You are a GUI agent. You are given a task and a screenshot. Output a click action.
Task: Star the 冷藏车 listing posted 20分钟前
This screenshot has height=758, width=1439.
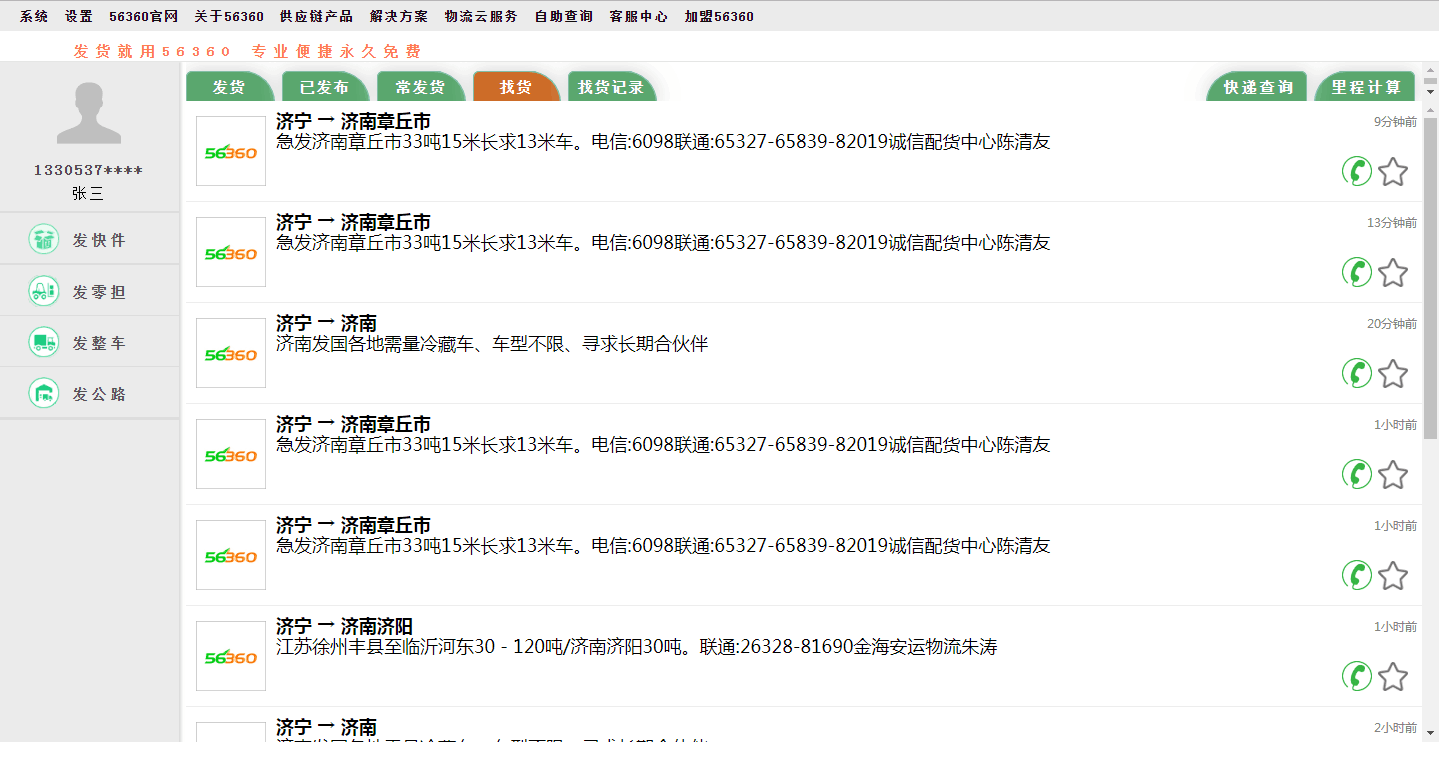(x=1393, y=374)
